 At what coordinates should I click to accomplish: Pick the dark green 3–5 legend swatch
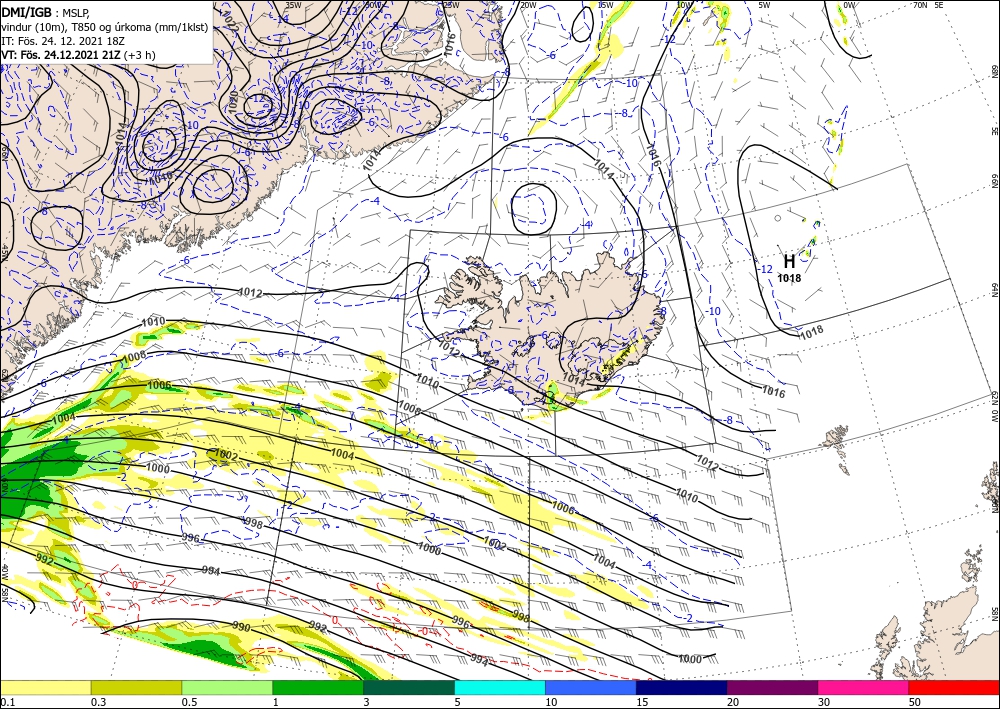(409, 687)
